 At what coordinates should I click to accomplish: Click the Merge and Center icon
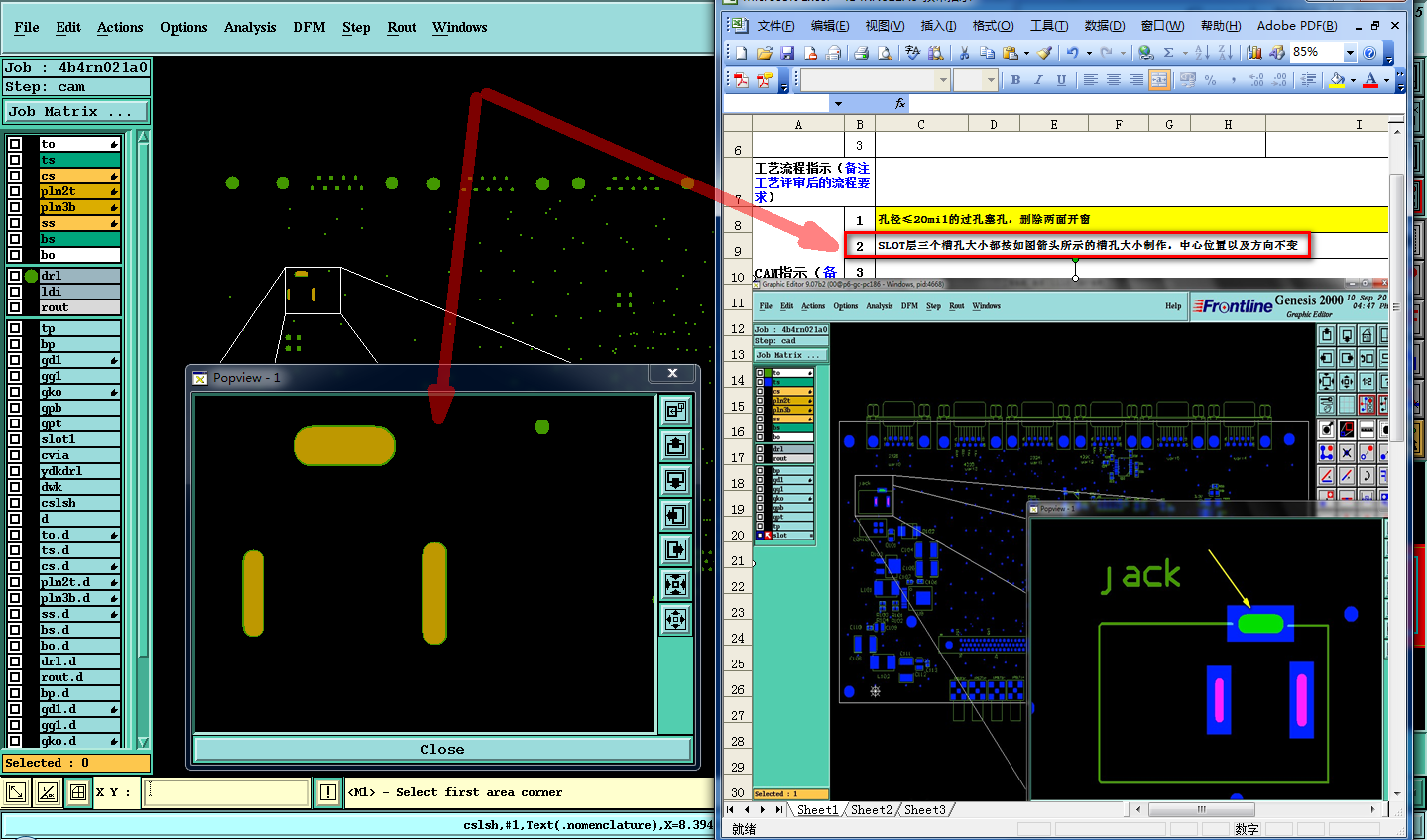tap(1159, 80)
